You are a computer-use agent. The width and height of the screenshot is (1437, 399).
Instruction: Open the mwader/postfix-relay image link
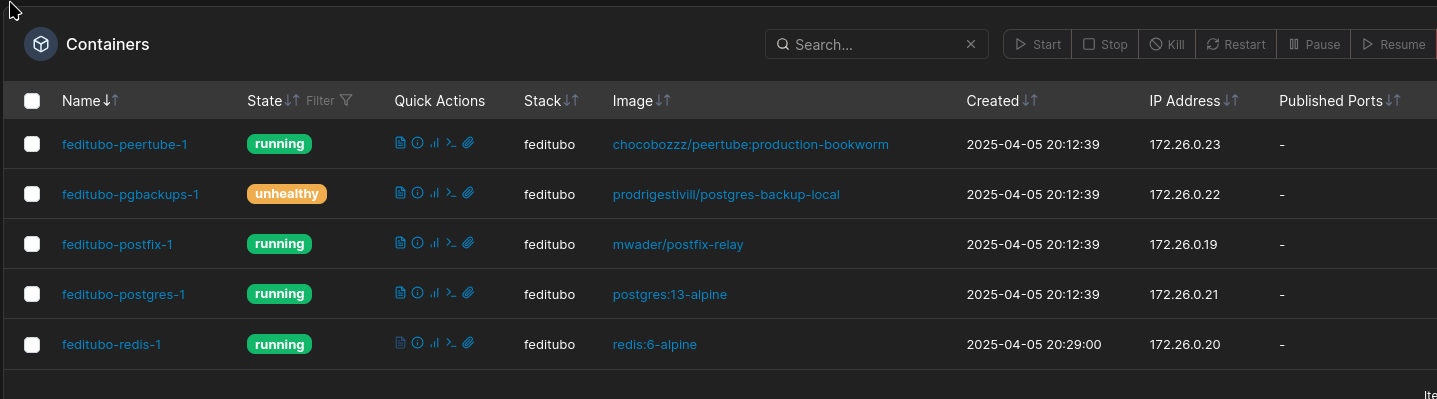(x=678, y=244)
